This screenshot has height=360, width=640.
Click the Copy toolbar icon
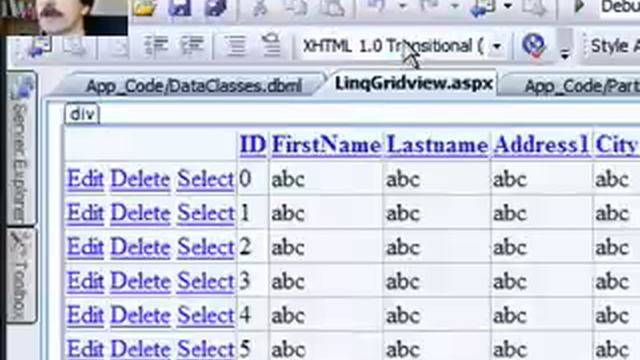click(x=296, y=7)
